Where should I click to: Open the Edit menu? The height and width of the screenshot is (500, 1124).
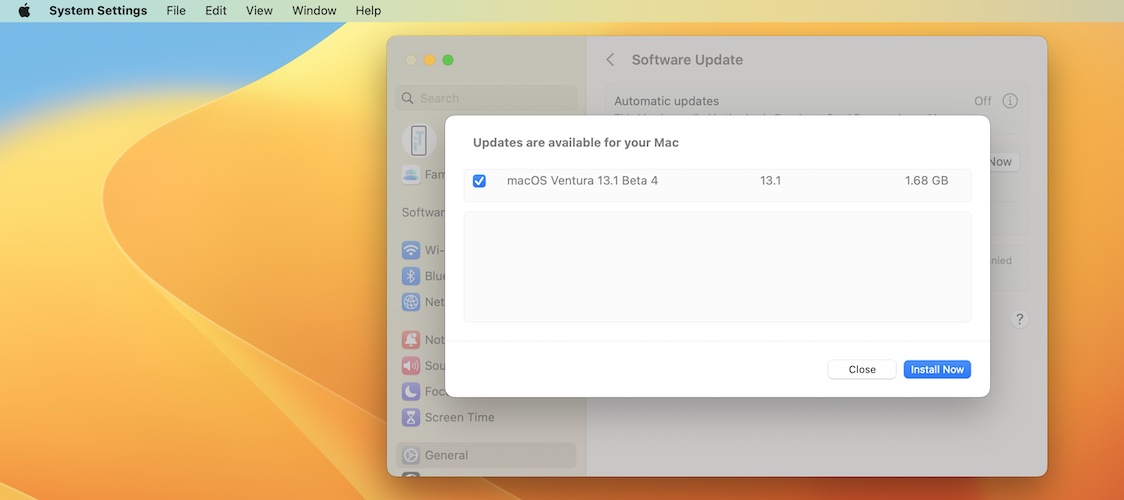[216, 11]
